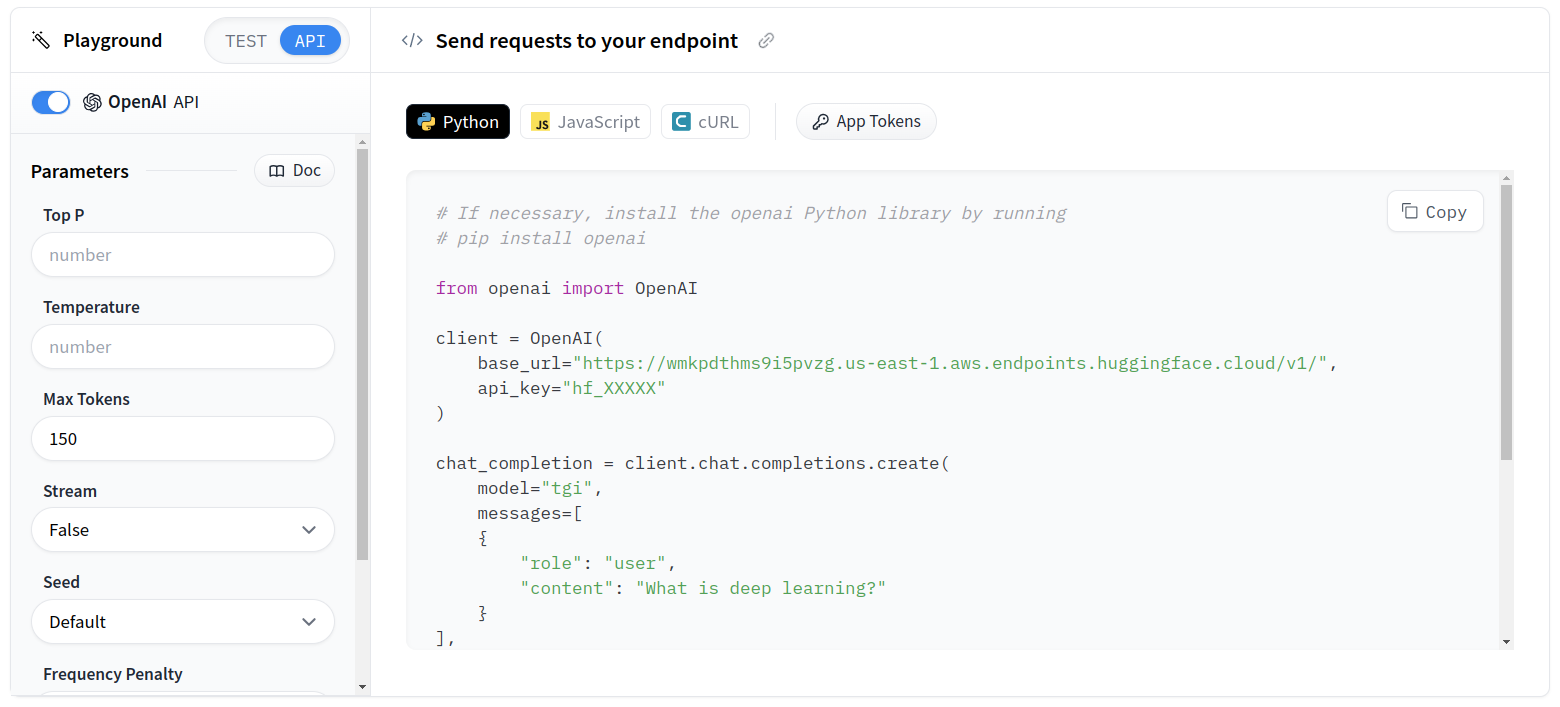Click the copy icon in code block
Image resolution: width=1560 pixels, height=707 pixels.
tap(1410, 211)
